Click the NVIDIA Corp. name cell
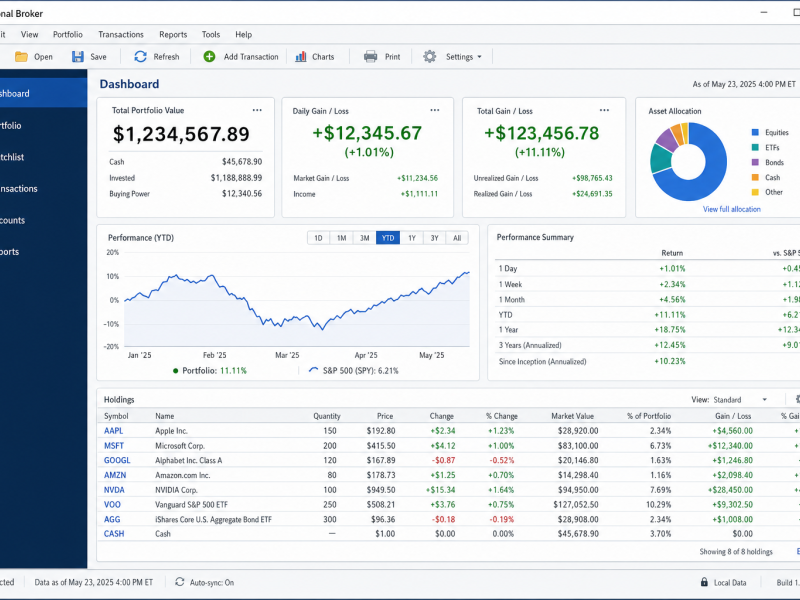 (176, 490)
